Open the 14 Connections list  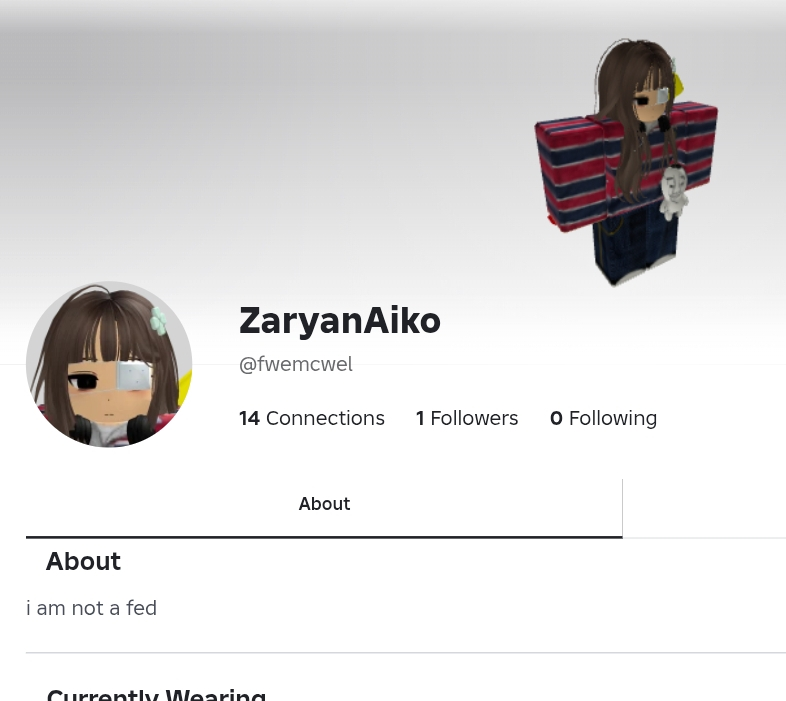coord(312,418)
